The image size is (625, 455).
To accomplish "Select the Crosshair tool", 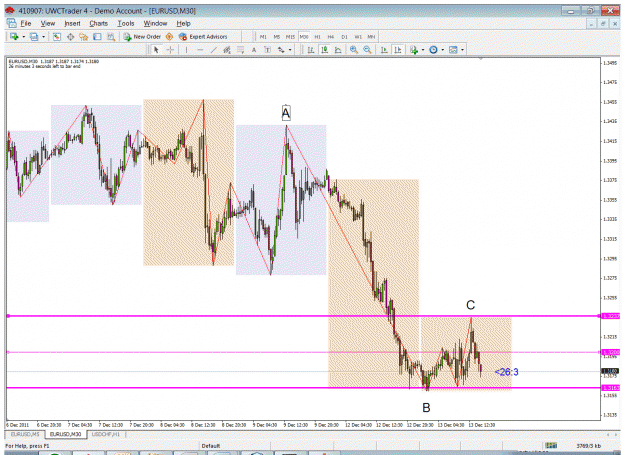I will click(x=170, y=50).
